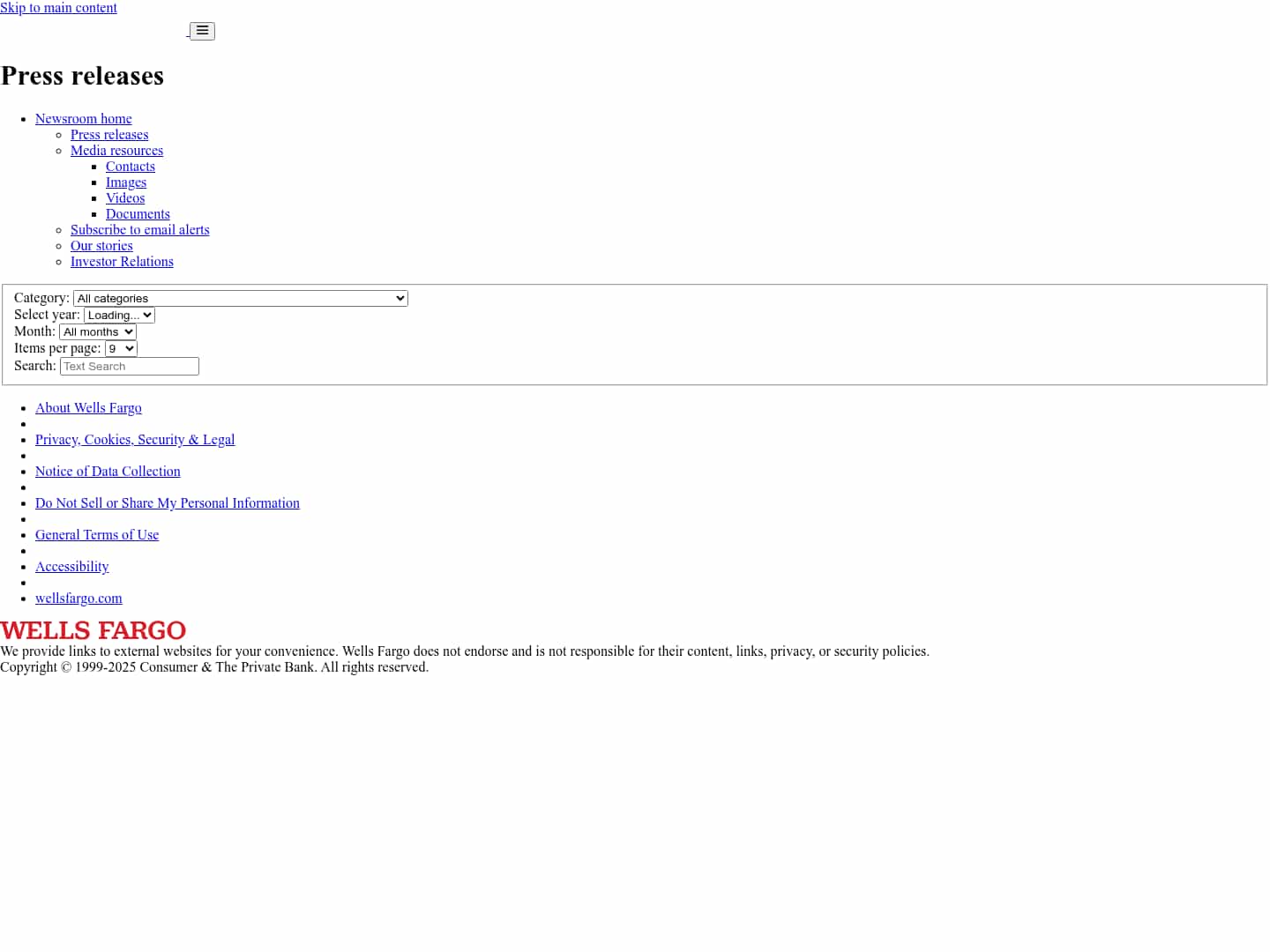Click Subscribe to email alerts
The image size is (1270, 952).
click(x=140, y=230)
